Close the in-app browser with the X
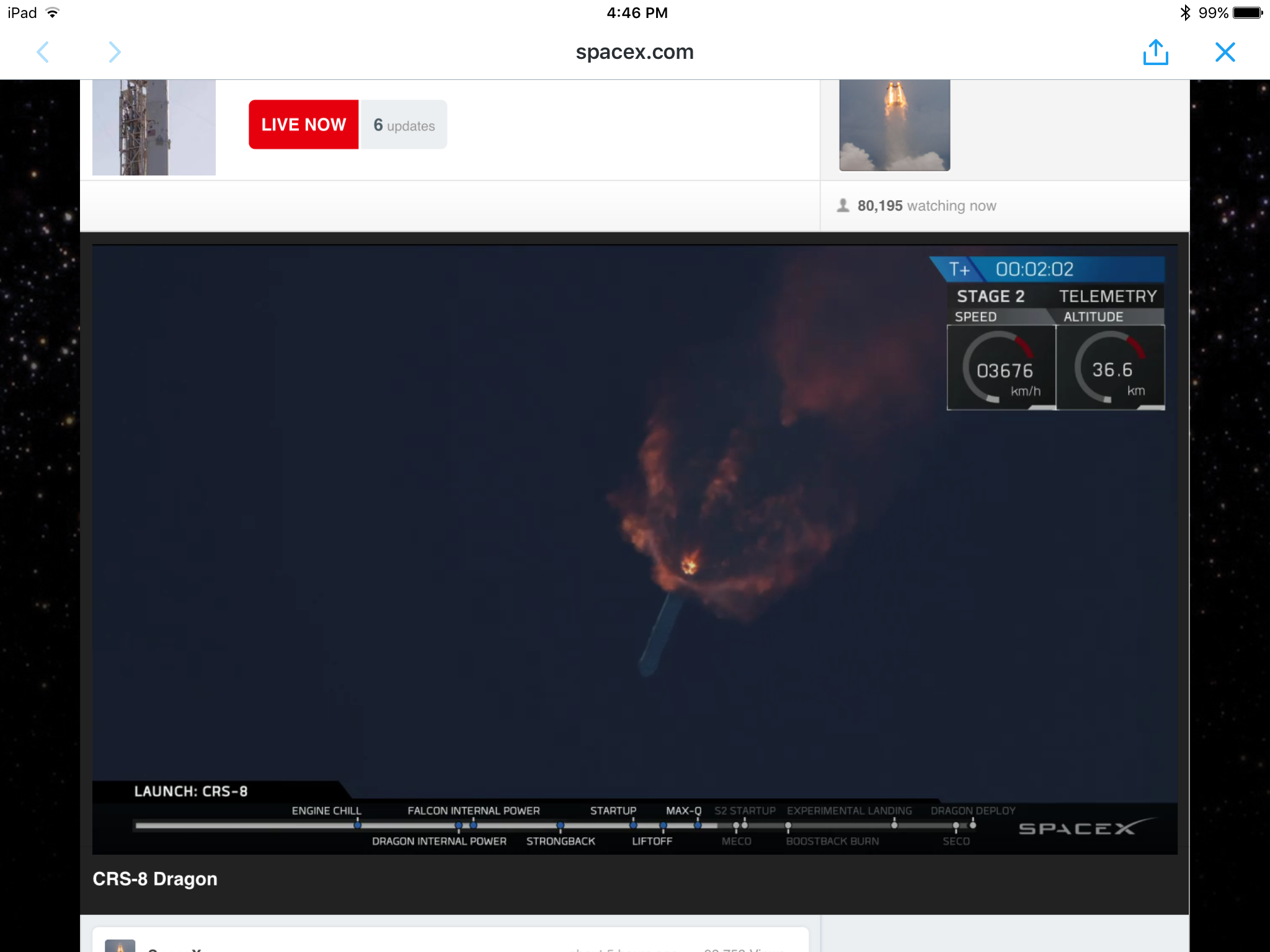 1225,52
